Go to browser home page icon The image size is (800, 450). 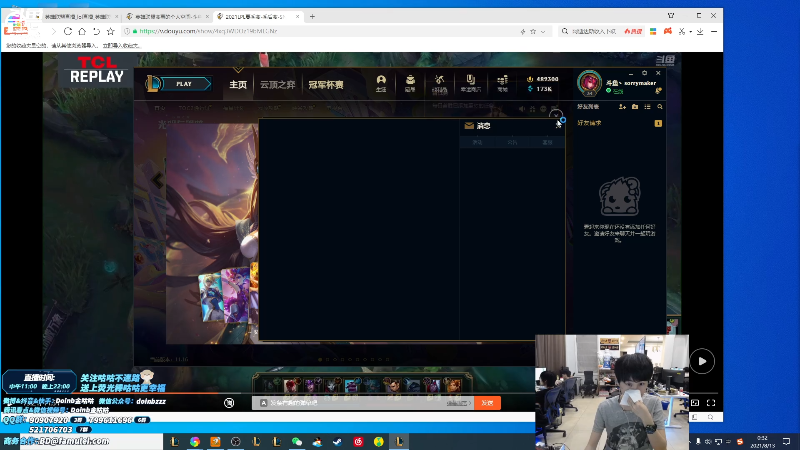(x=82, y=31)
